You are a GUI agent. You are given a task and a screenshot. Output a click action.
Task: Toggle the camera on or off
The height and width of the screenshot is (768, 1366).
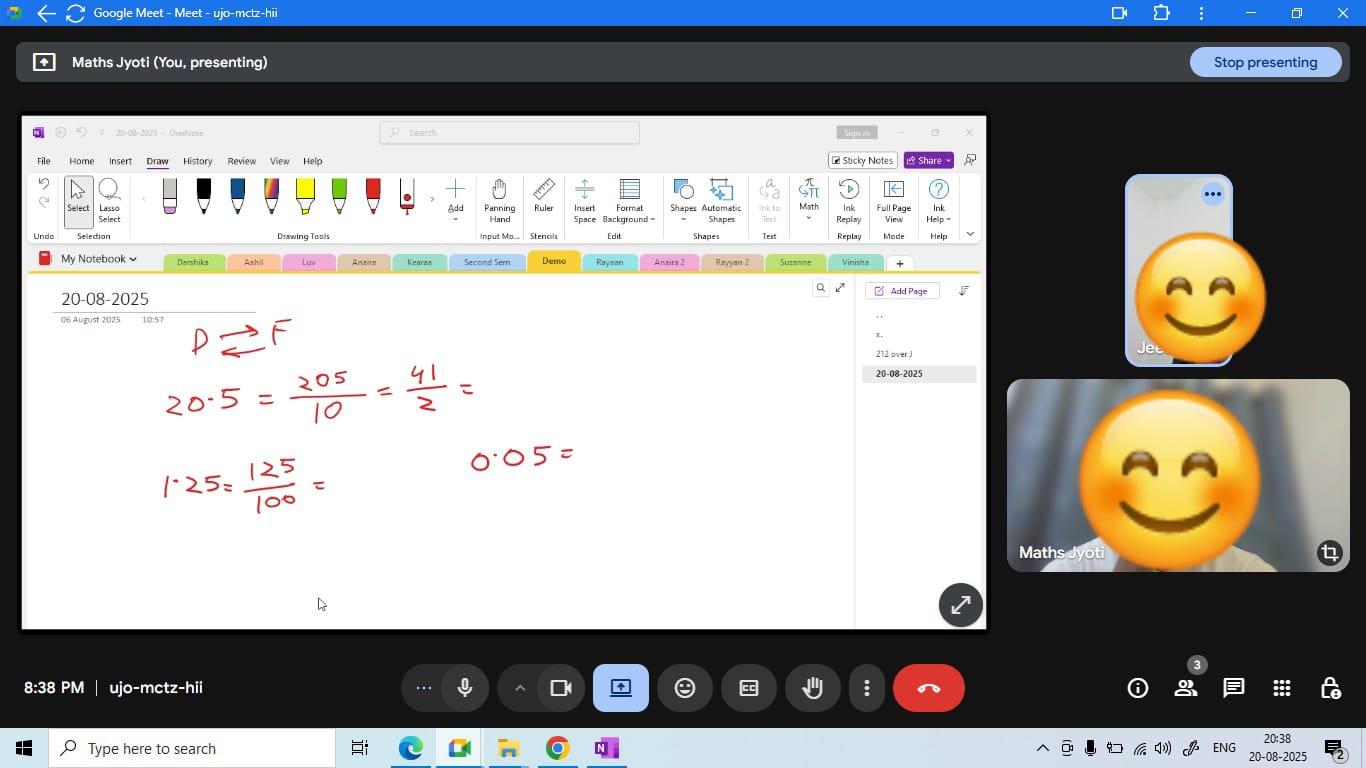click(x=561, y=688)
